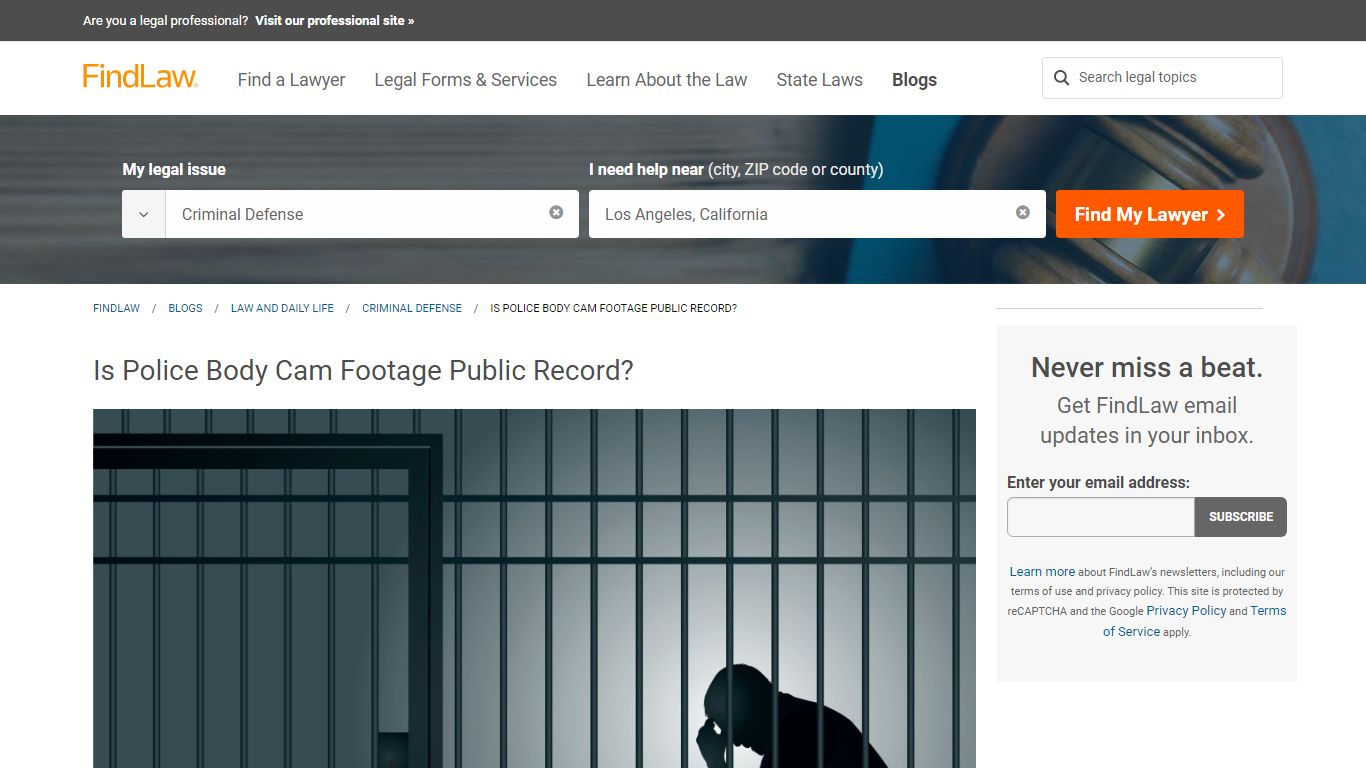Open Learn About the Law menu
Image resolution: width=1366 pixels, height=768 pixels.
667,80
